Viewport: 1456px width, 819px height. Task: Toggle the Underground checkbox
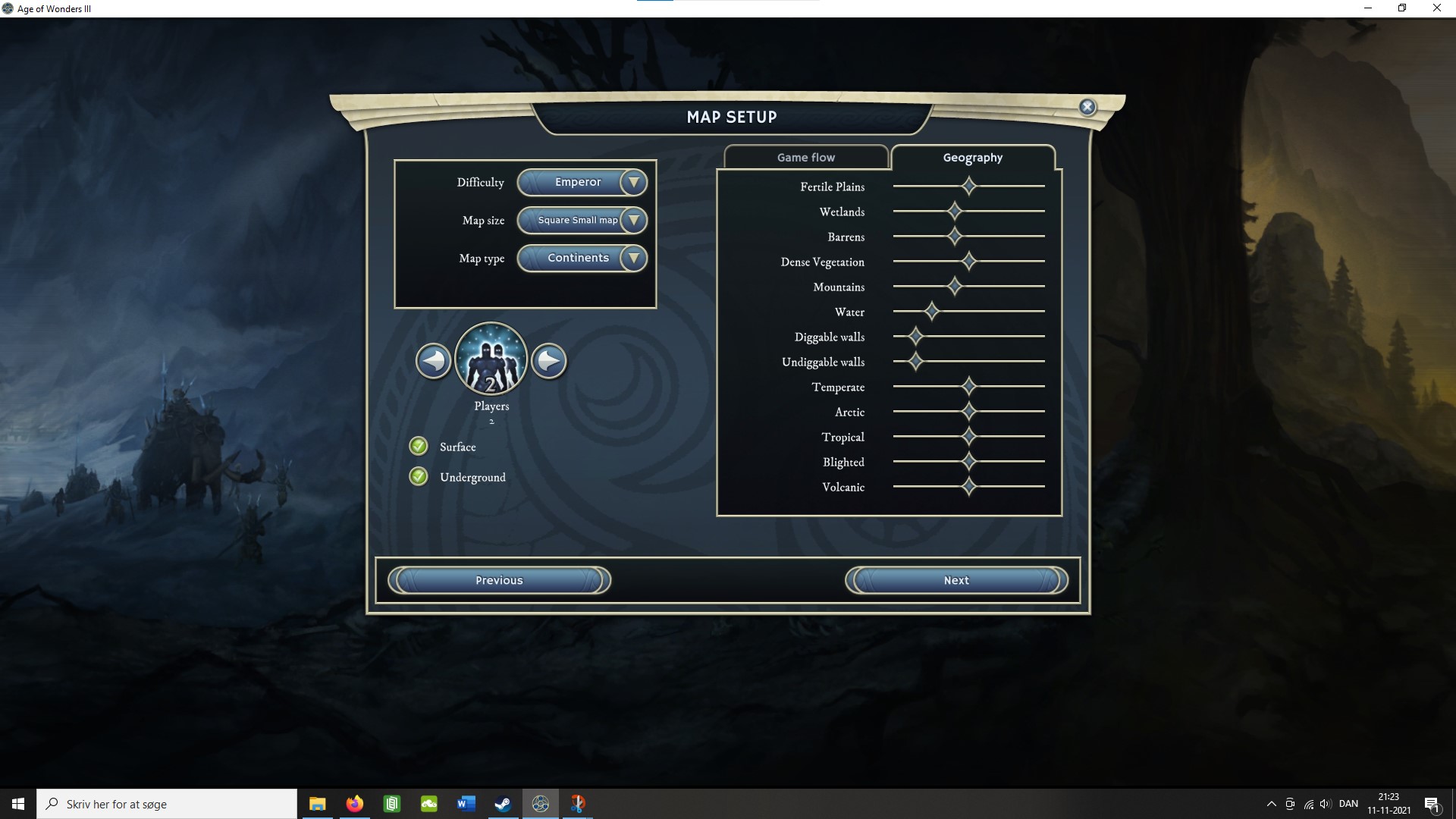419,476
